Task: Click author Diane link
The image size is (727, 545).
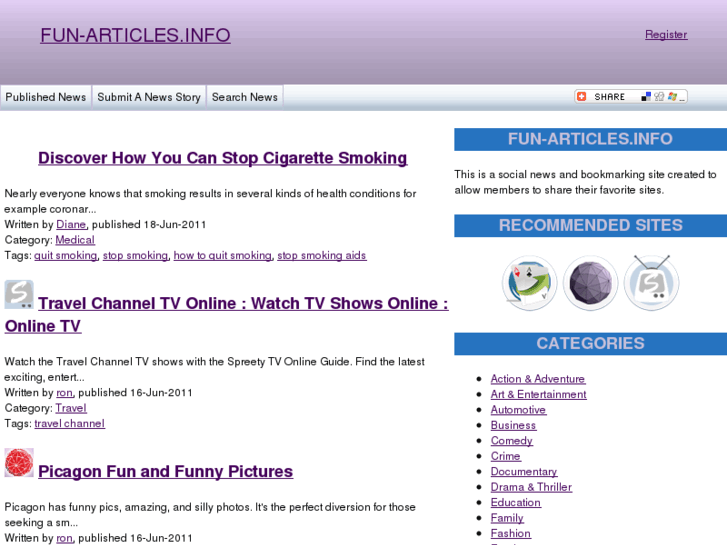Action: click(71, 224)
